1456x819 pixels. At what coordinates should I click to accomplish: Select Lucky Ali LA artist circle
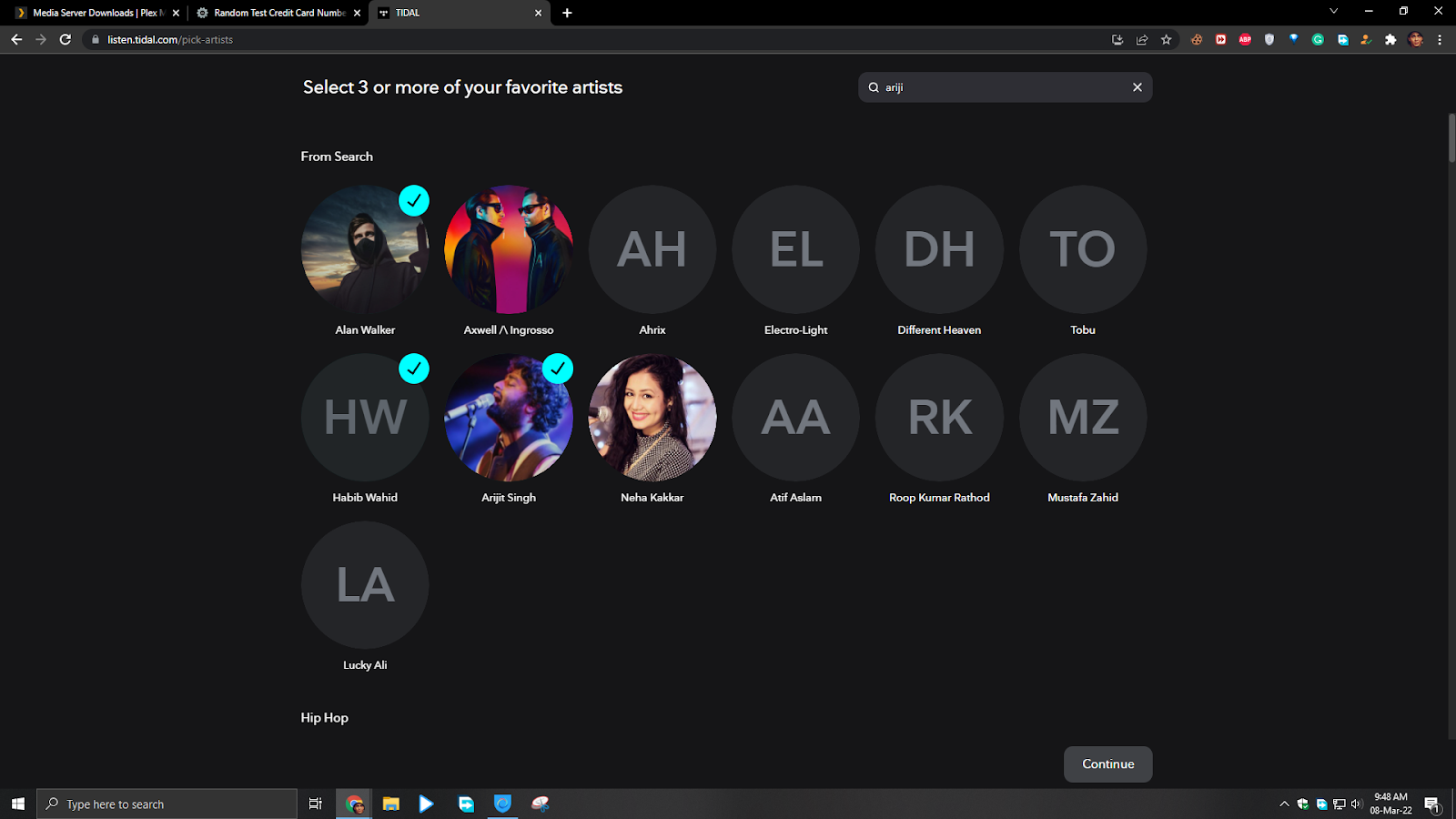pyautogui.click(x=365, y=585)
